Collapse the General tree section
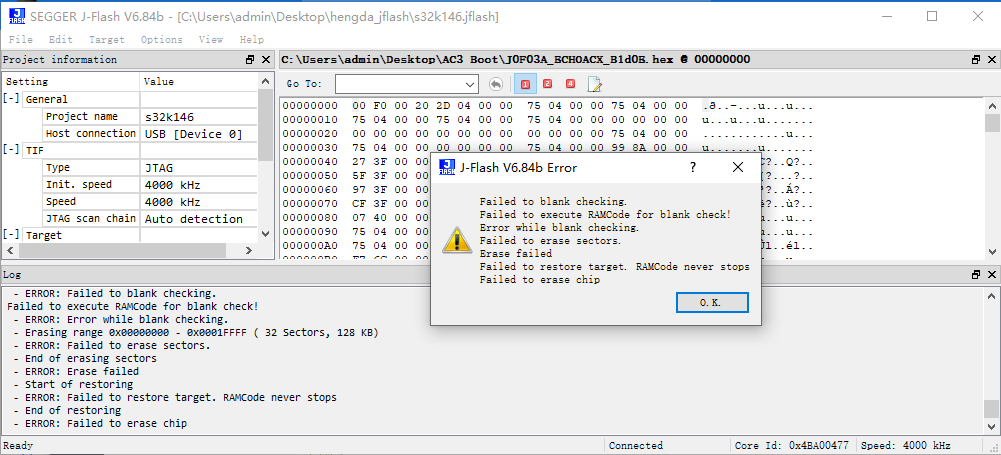Image resolution: width=1001 pixels, height=455 pixels. [x=11, y=100]
